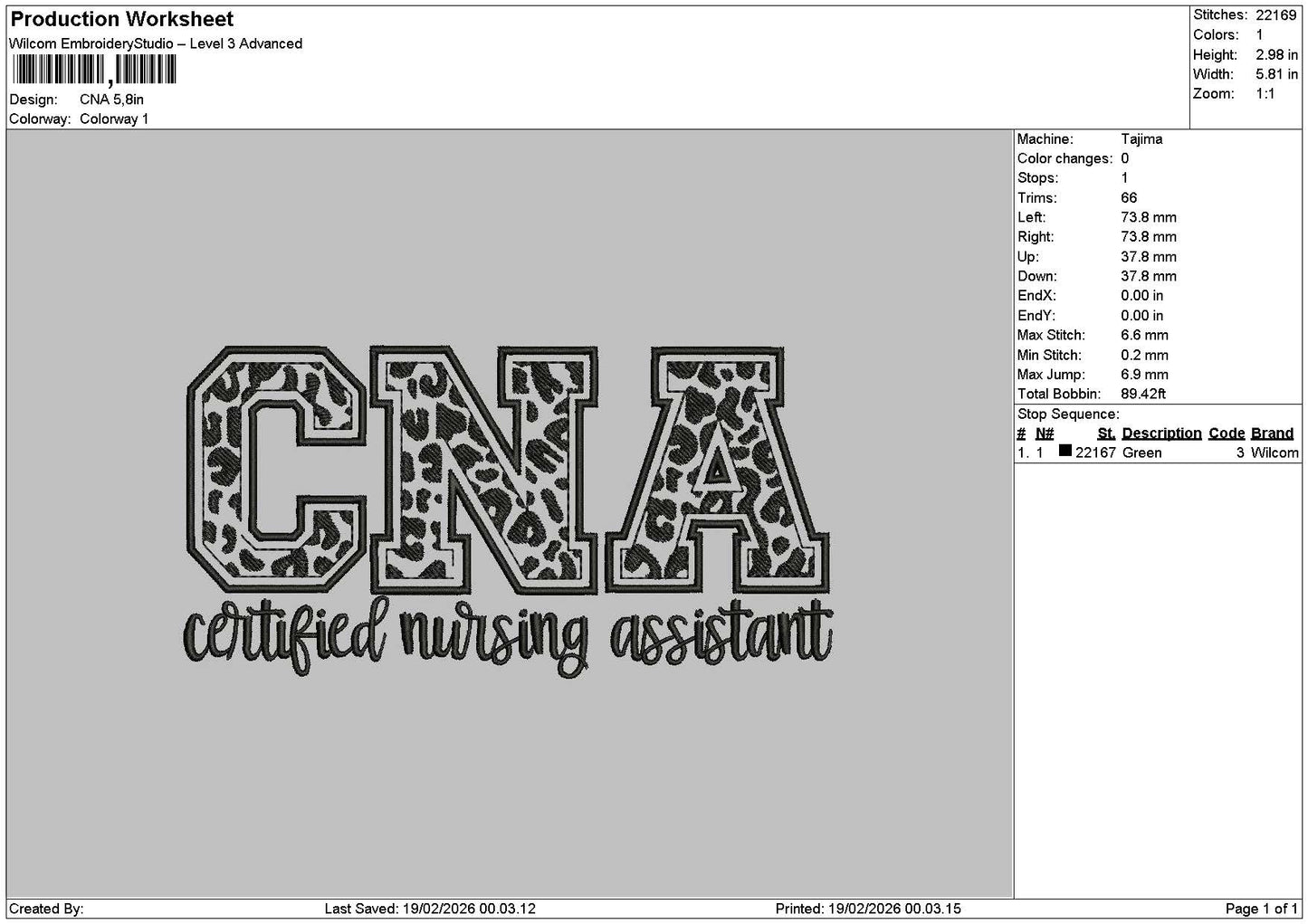Click the 'N#' column header
The height and width of the screenshot is (924, 1308).
point(1045,433)
